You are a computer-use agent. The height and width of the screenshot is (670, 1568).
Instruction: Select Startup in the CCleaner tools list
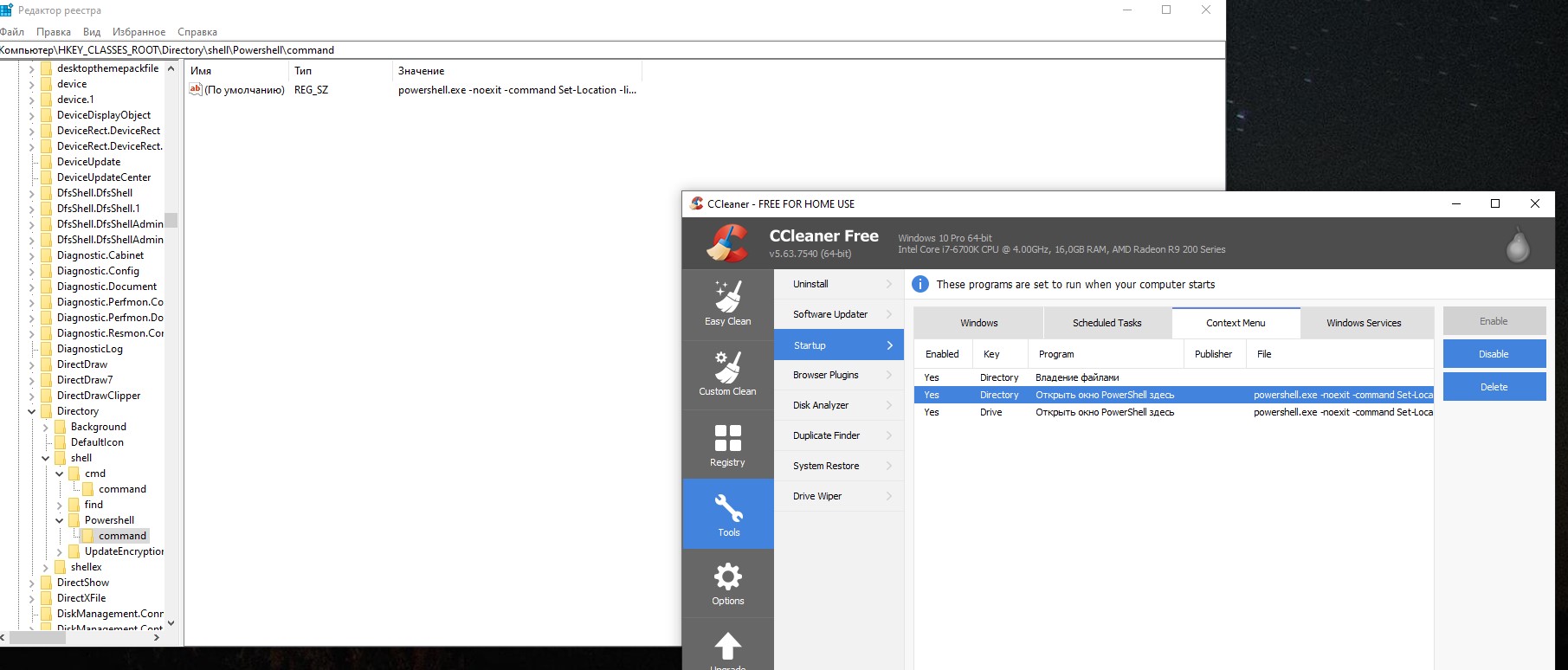point(838,345)
